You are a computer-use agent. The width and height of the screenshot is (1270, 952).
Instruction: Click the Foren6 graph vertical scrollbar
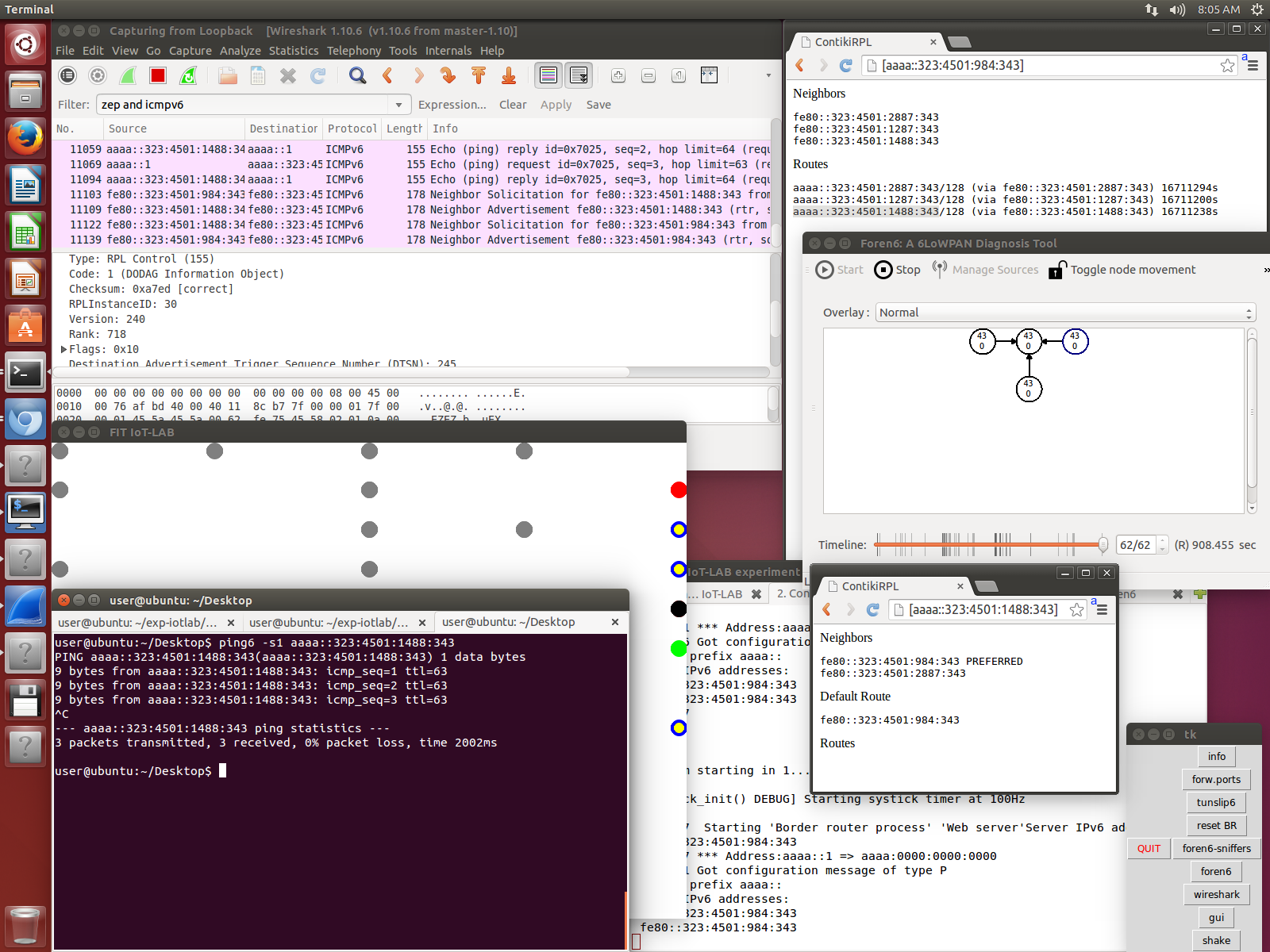(x=1252, y=413)
